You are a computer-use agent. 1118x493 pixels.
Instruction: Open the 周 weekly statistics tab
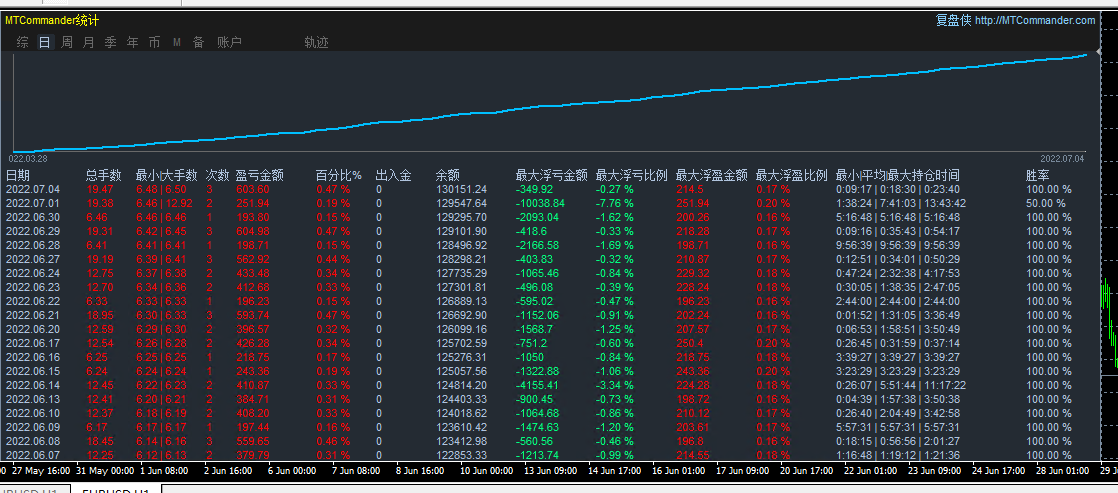[66, 43]
